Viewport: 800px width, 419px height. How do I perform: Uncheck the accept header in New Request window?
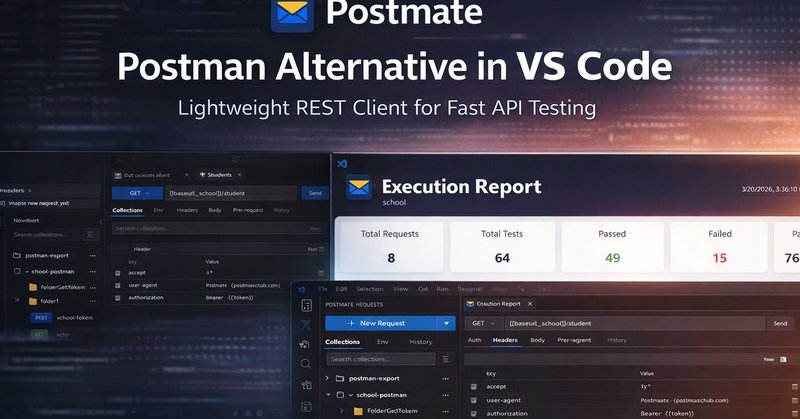474,387
